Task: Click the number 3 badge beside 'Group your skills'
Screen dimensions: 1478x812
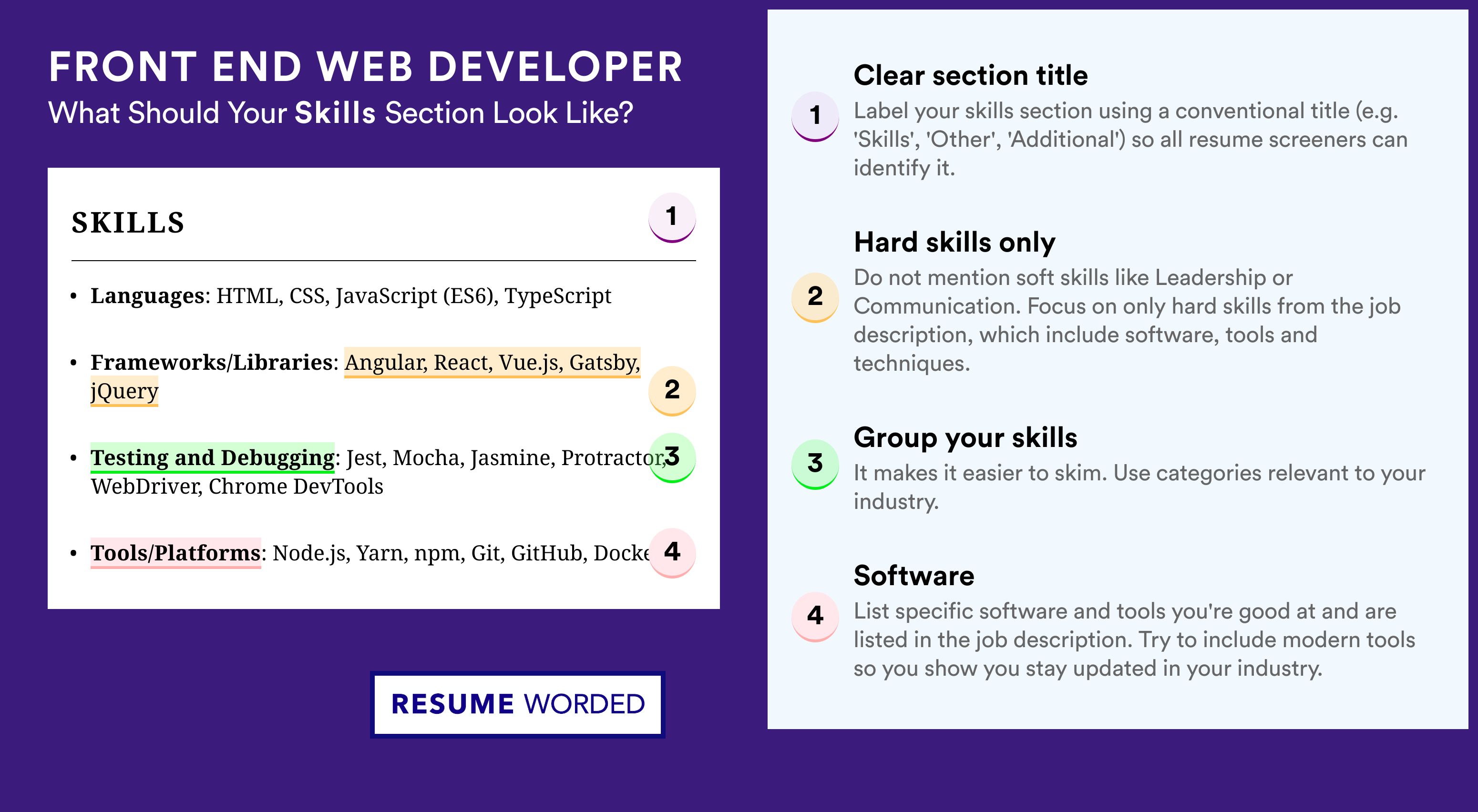Action: click(x=815, y=465)
